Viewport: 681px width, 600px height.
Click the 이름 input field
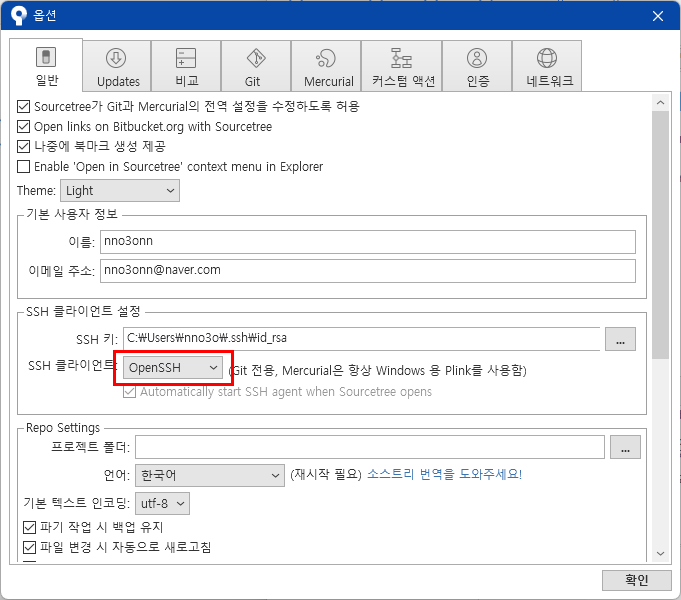(x=368, y=242)
